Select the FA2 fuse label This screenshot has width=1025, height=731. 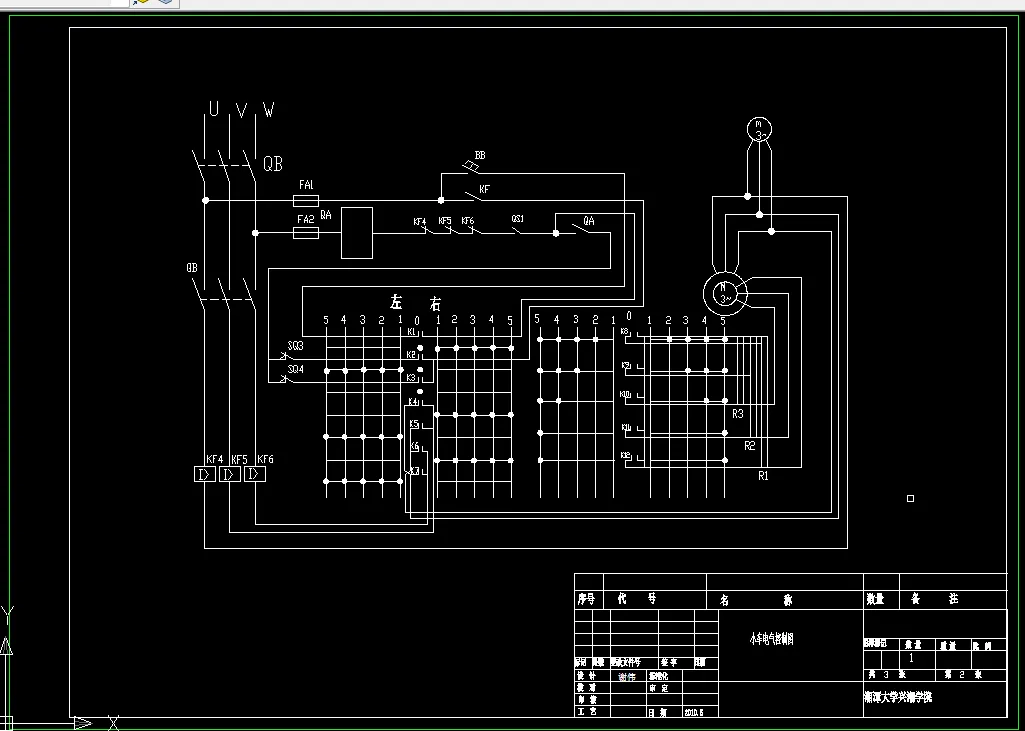click(x=306, y=219)
